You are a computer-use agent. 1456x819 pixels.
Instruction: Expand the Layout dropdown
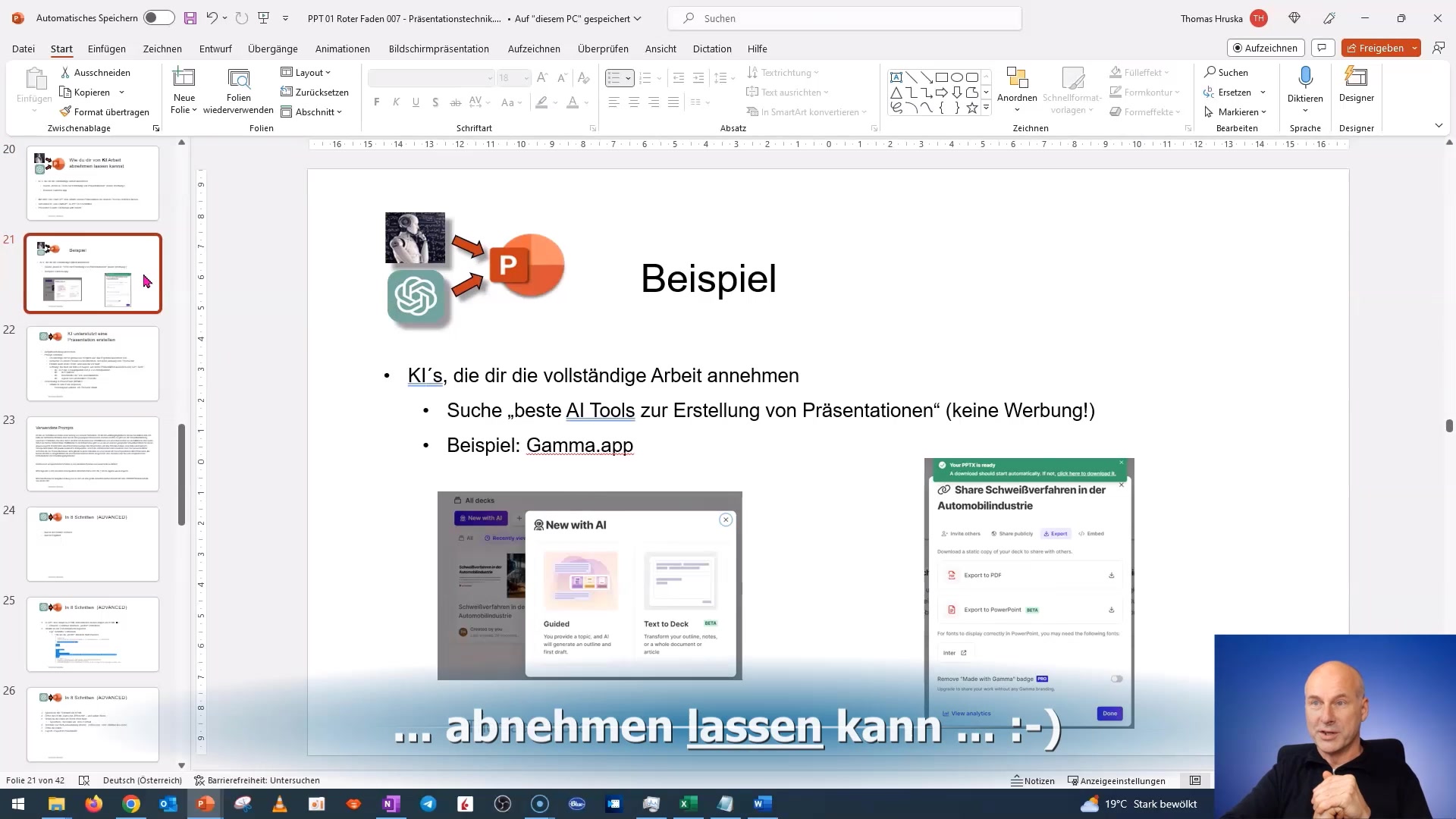click(x=306, y=73)
